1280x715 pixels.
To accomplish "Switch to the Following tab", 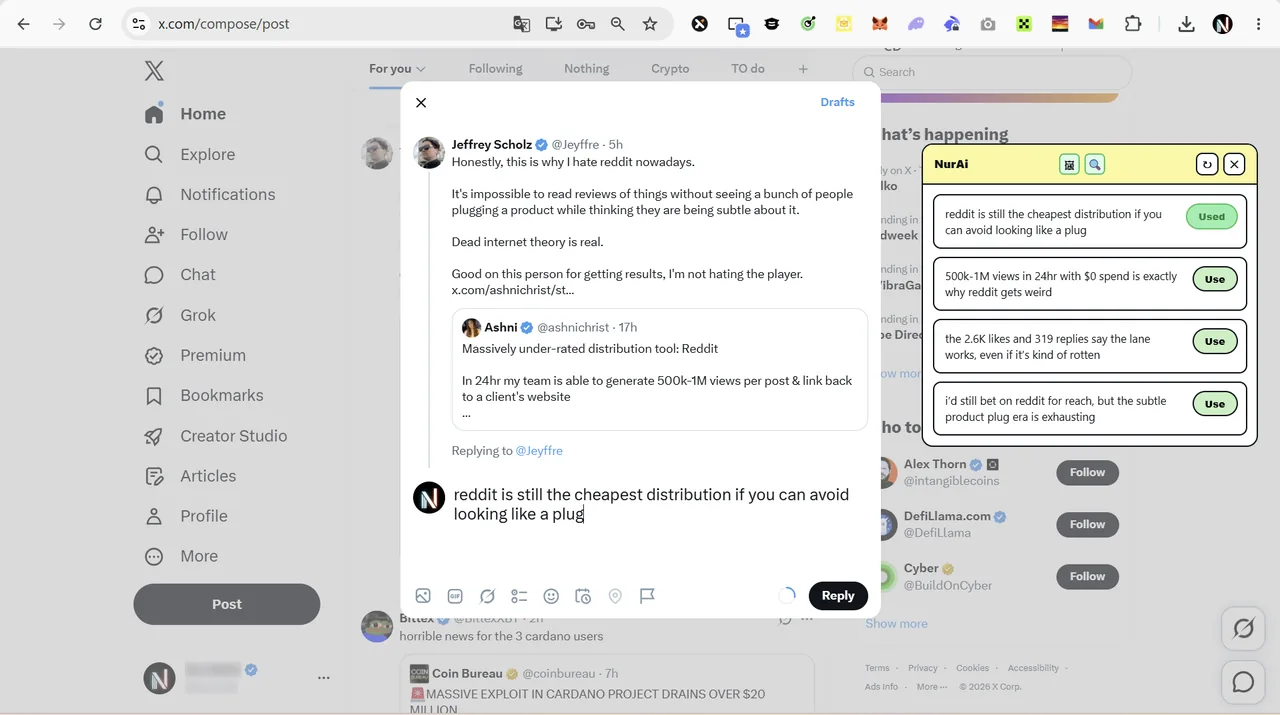I will coord(496,69).
